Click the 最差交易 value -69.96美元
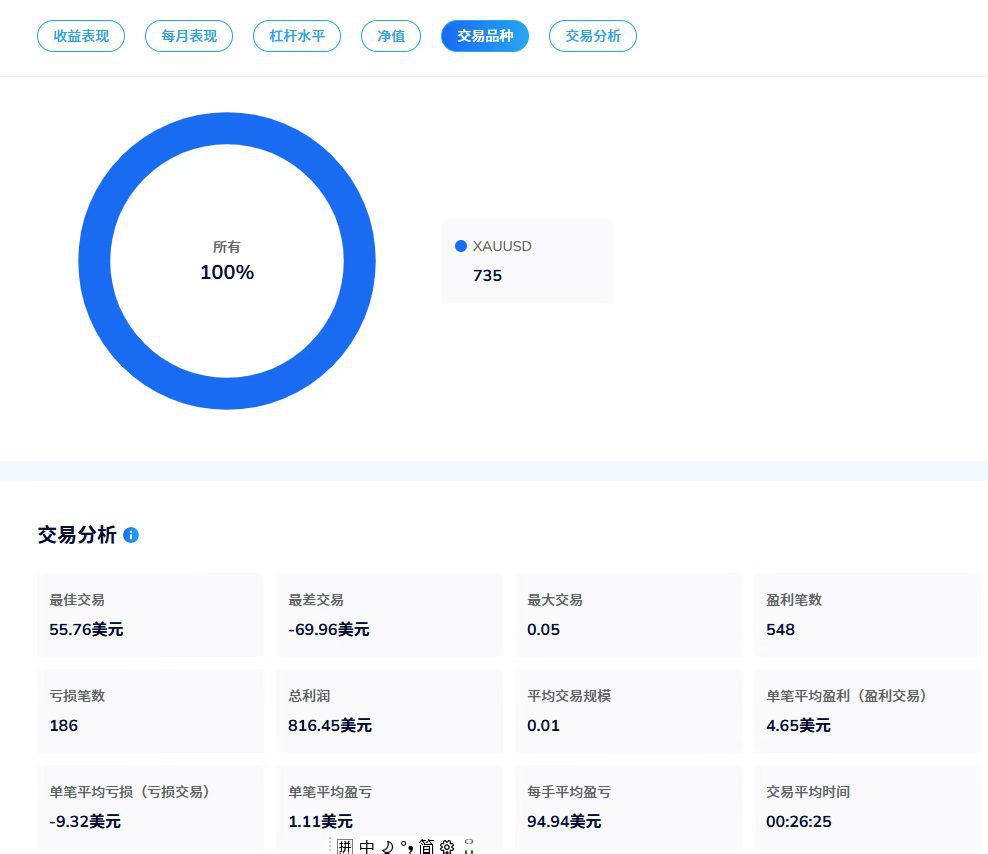The height and width of the screenshot is (854, 988). pyautogui.click(x=329, y=630)
